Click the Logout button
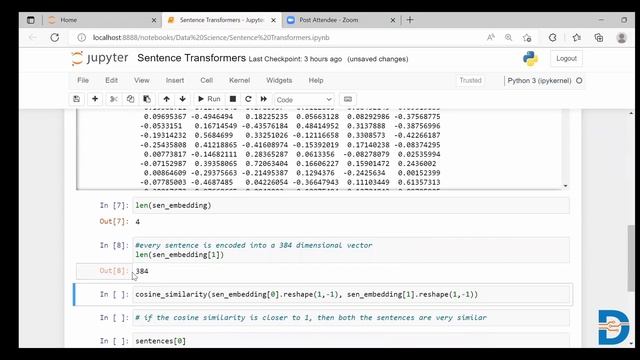Image resolution: width=640 pixels, height=360 pixels. pyautogui.click(x=566, y=58)
